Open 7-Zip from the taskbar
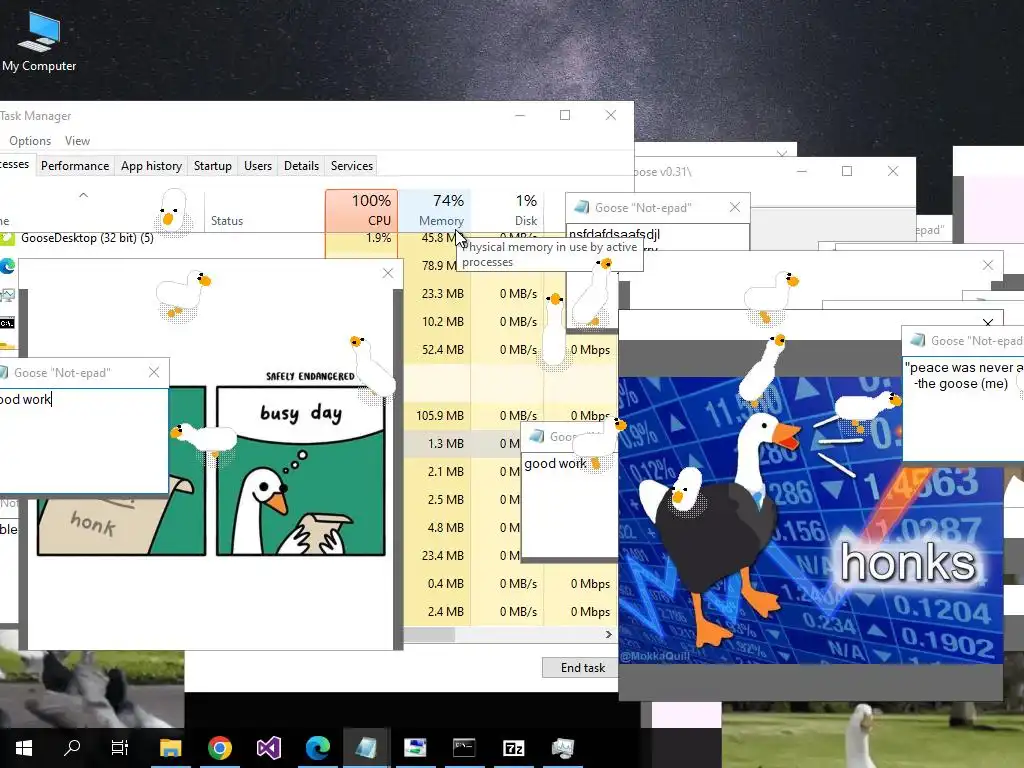The width and height of the screenshot is (1024, 768). [513, 747]
